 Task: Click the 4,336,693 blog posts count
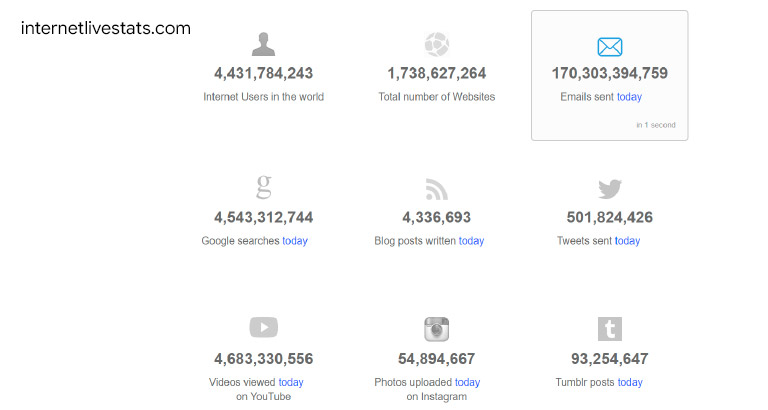[436, 217]
